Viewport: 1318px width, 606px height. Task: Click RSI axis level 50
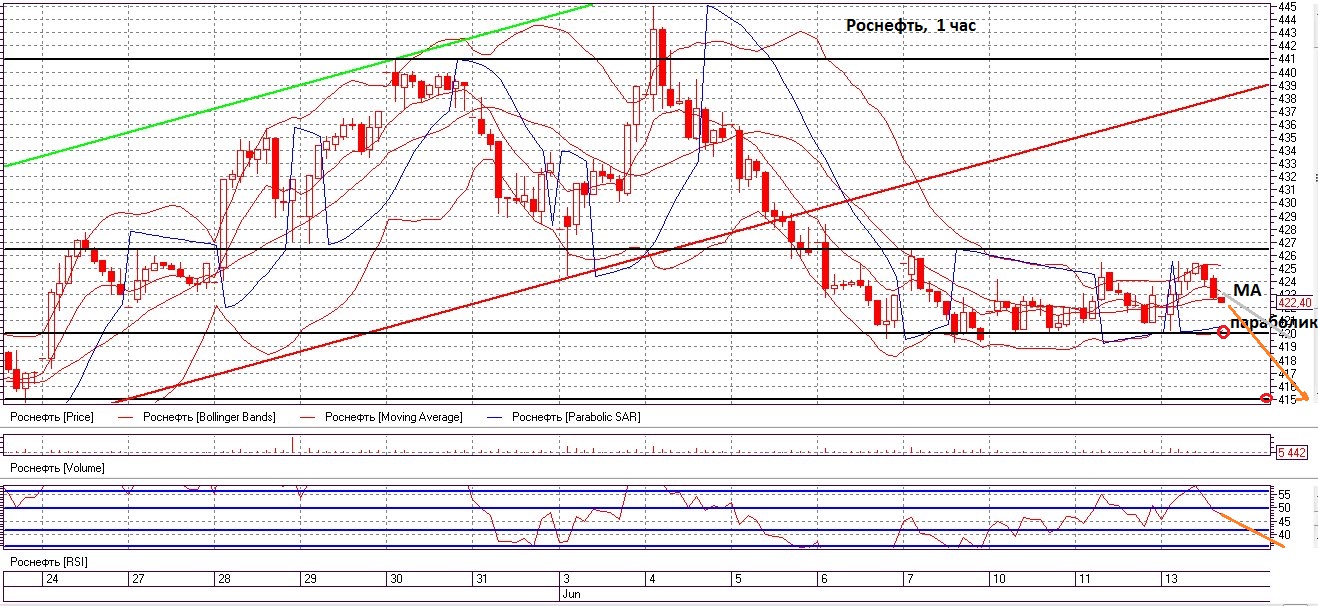[x=1285, y=508]
